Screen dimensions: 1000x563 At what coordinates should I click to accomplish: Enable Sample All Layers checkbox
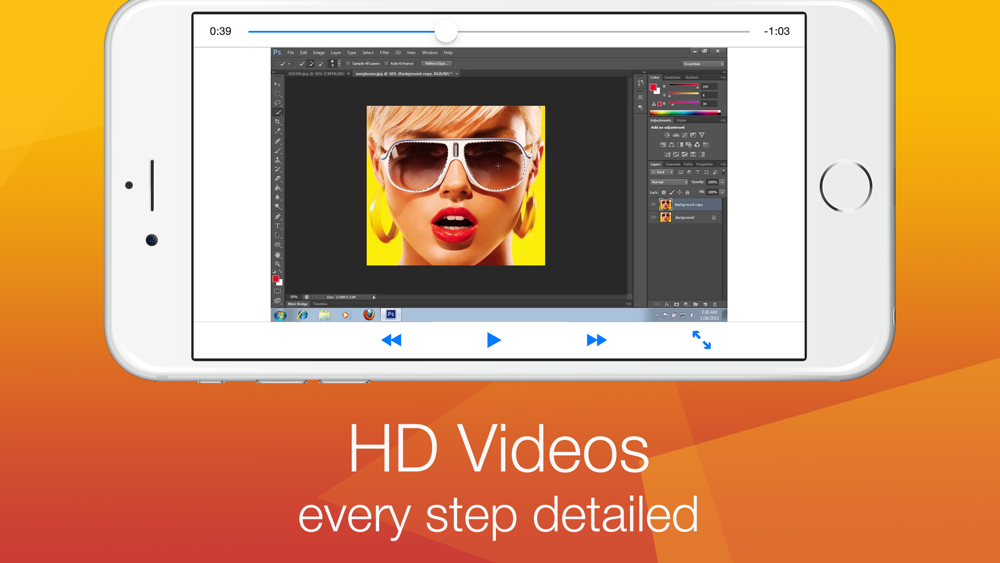click(348, 64)
